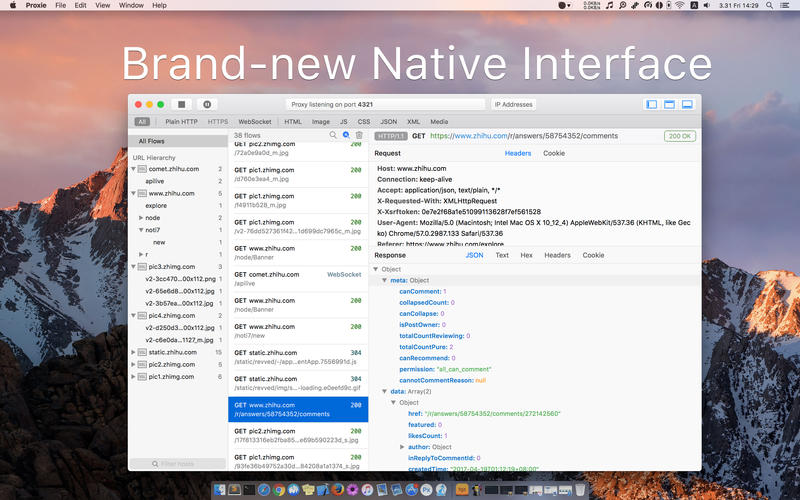Open the search magnifier in flows list
This screenshot has width=800, height=500.
[x=333, y=135]
